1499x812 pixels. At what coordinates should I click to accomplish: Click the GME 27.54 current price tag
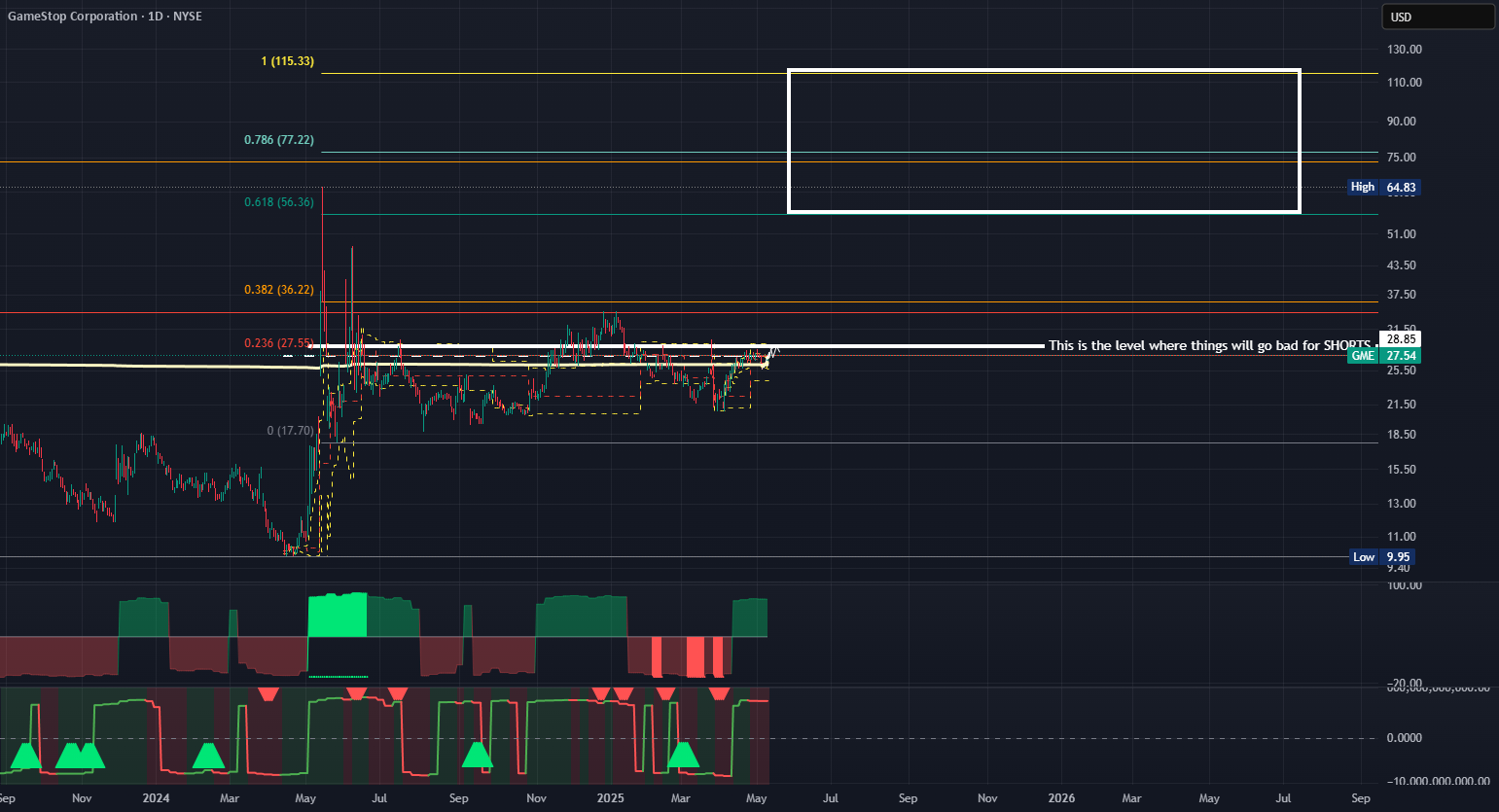click(1384, 356)
